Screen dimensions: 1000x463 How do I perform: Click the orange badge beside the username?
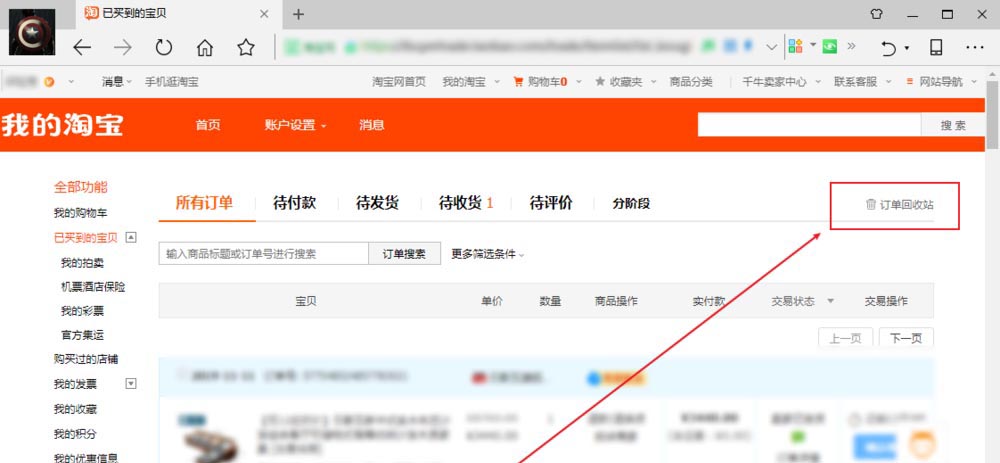click(x=49, y=82)
